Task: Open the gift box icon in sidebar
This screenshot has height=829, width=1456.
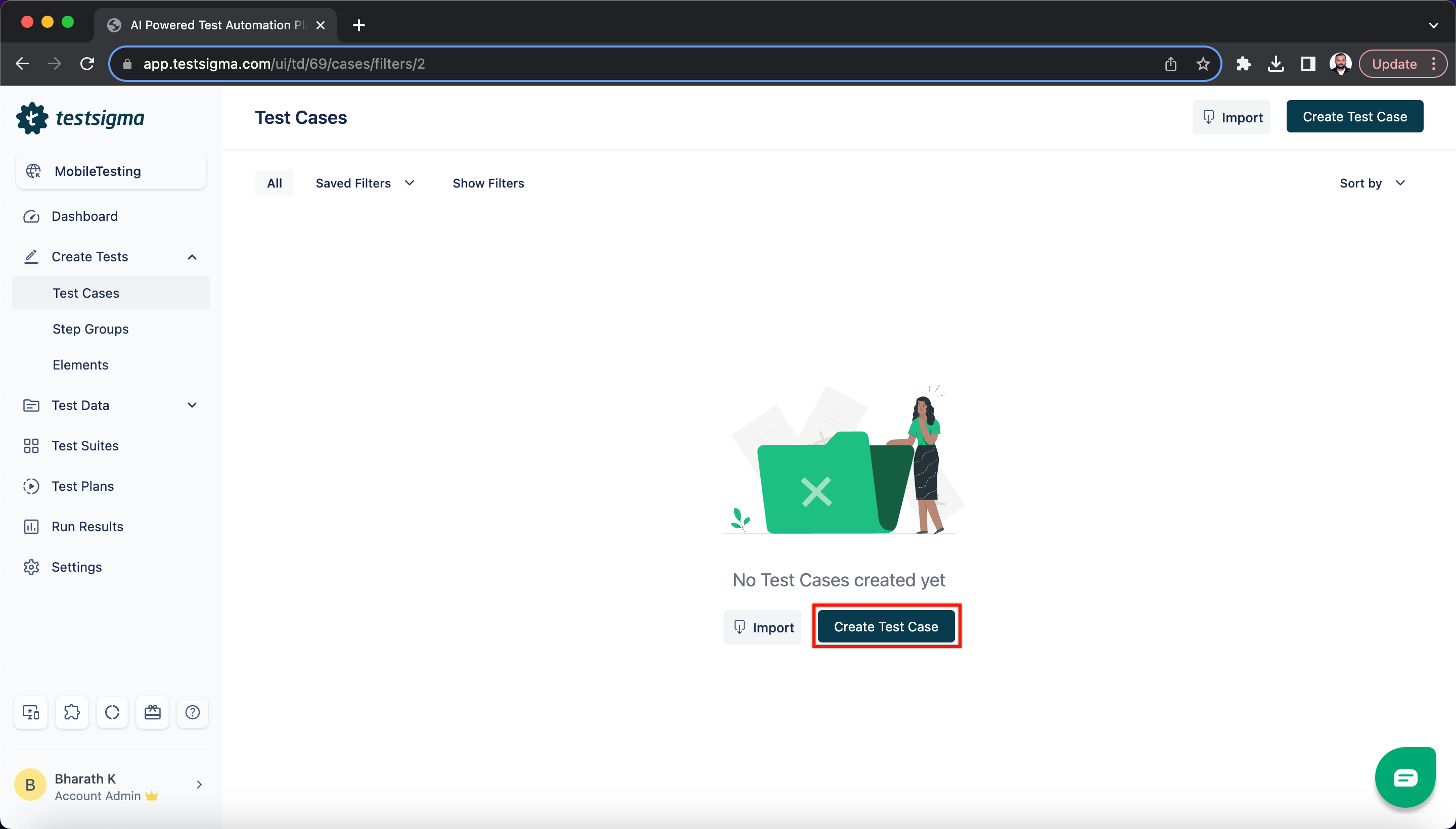Action: click(x=152, y=712)
